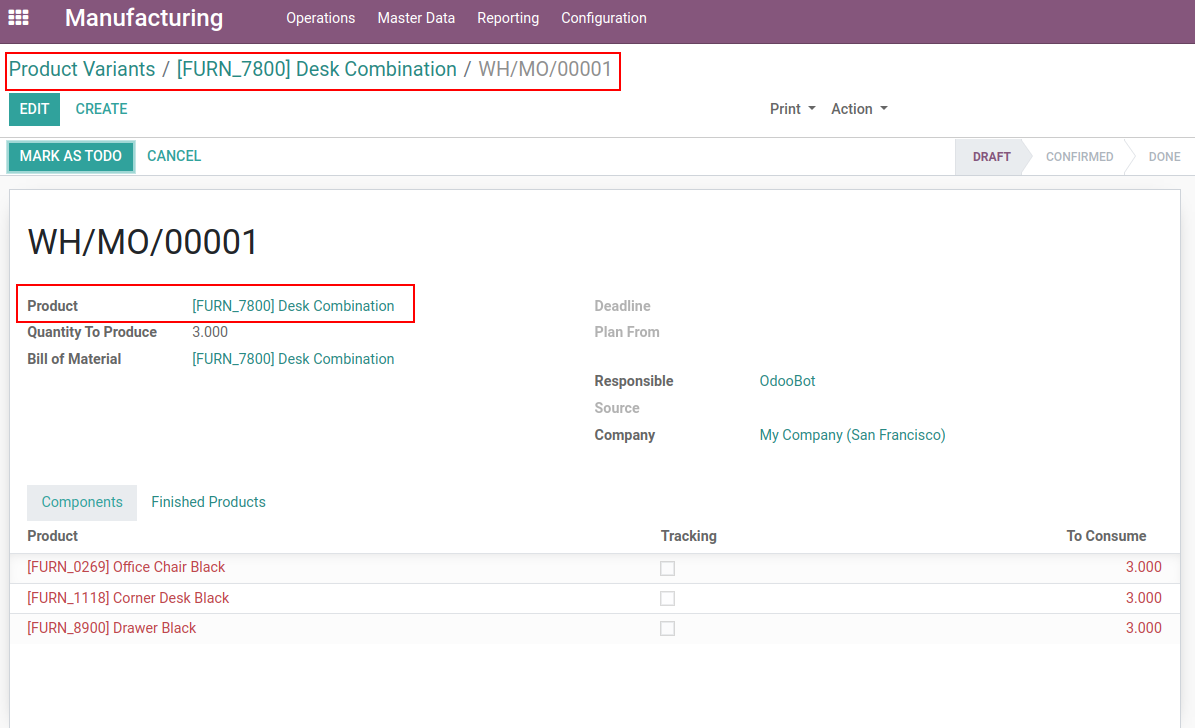Tick tracking checkbox for Drawer Black
This screenshot has width=1196, height=728.
(x=667, y=628)
